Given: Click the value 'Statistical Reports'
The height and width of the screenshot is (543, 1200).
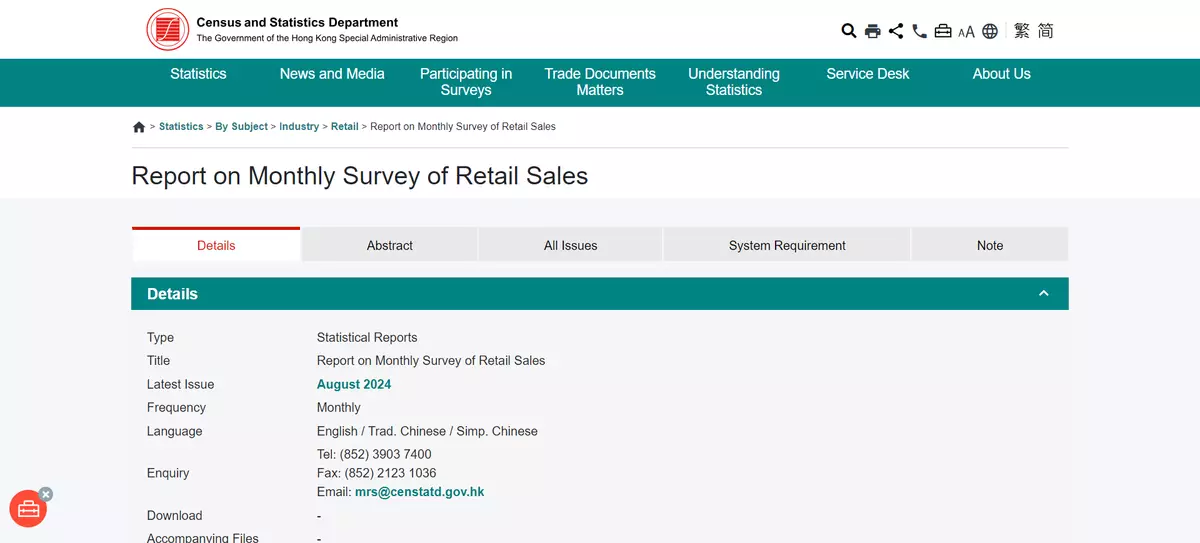Looking at the screenshot, I should [367, 337].
